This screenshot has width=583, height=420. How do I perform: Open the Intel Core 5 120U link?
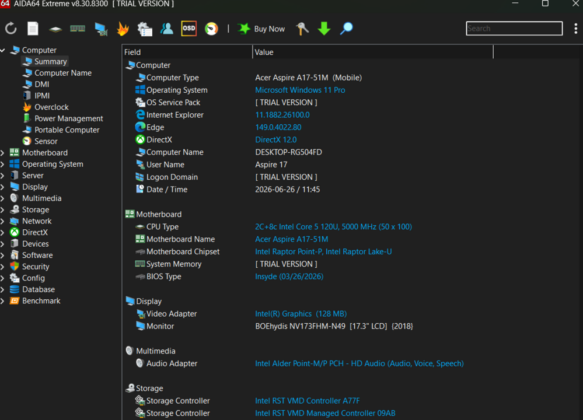(x=334, y=227)
